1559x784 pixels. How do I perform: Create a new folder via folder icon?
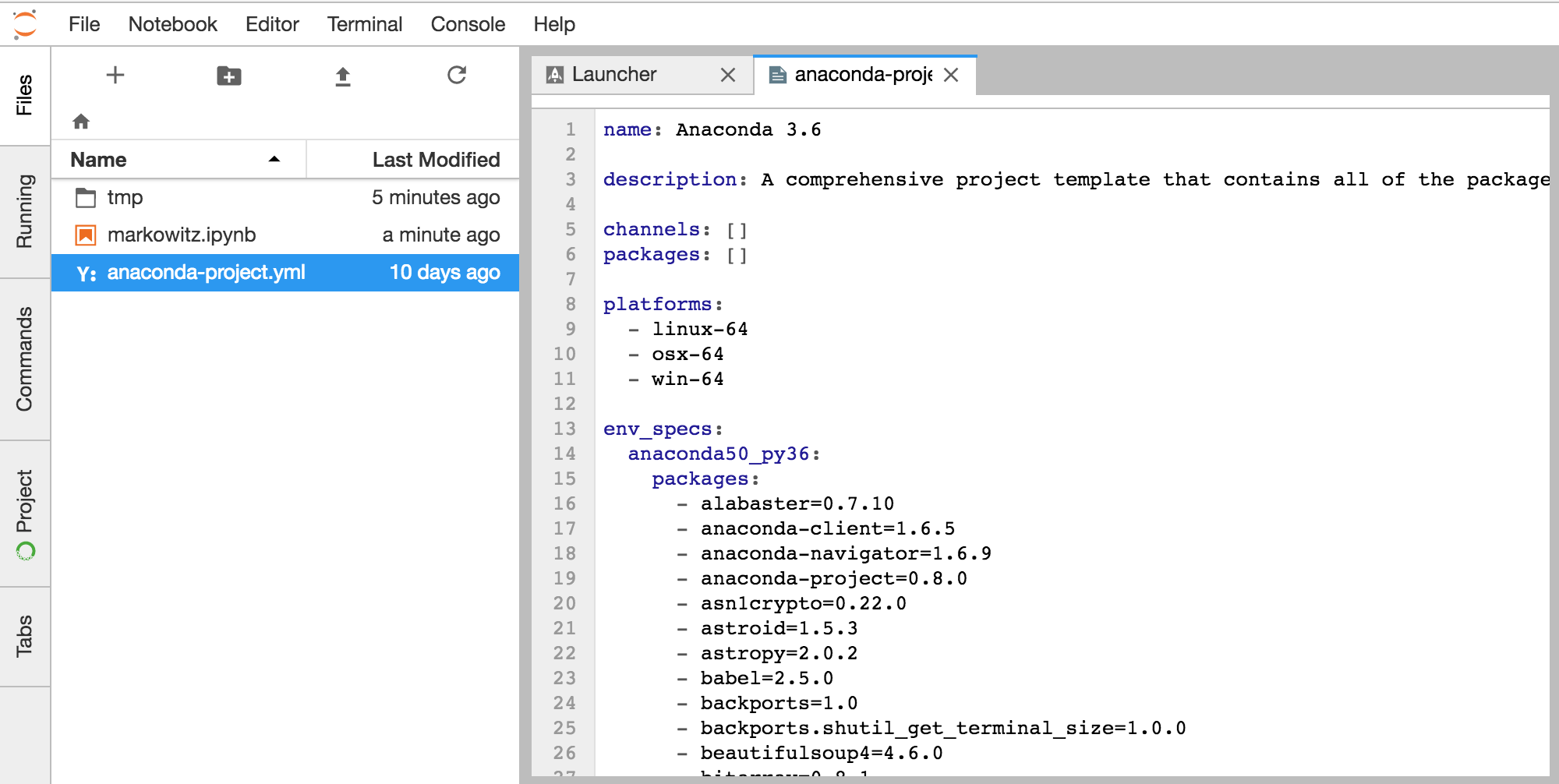pyautogui.click(x=228, y=76)
